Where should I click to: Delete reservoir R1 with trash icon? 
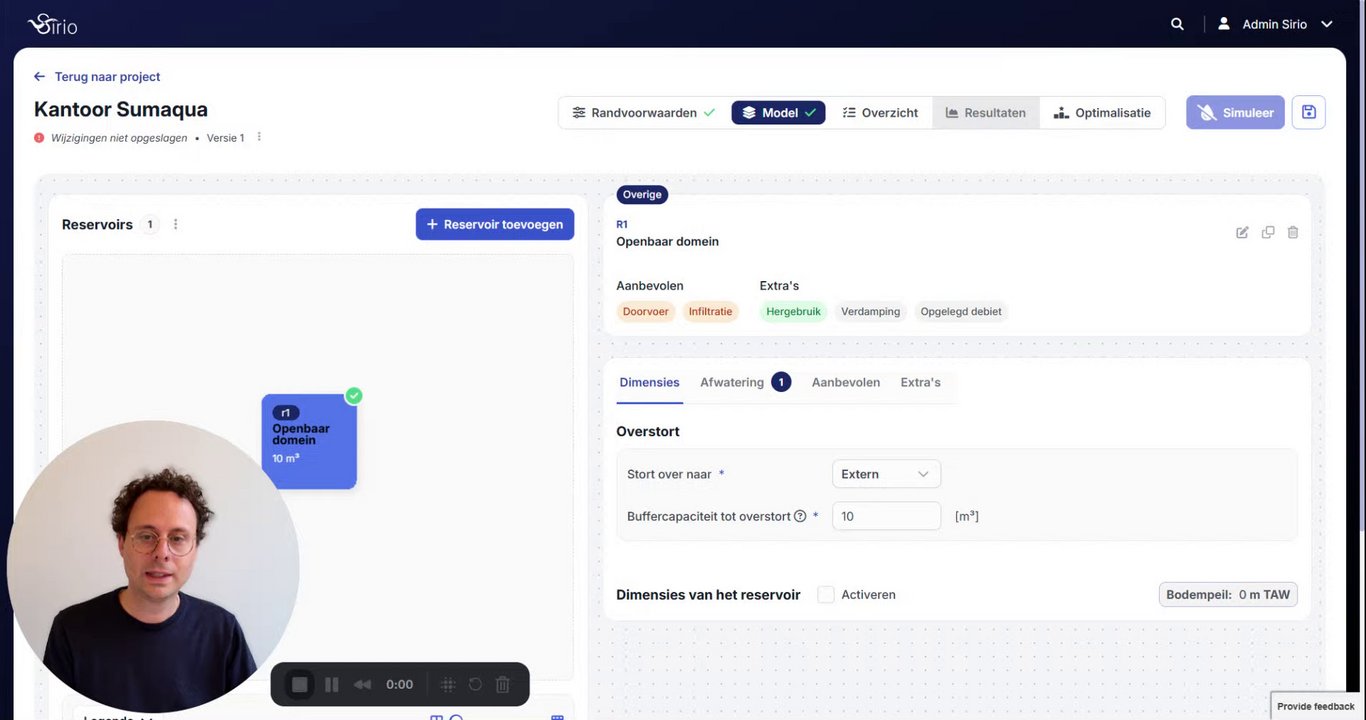point(1293,232)
